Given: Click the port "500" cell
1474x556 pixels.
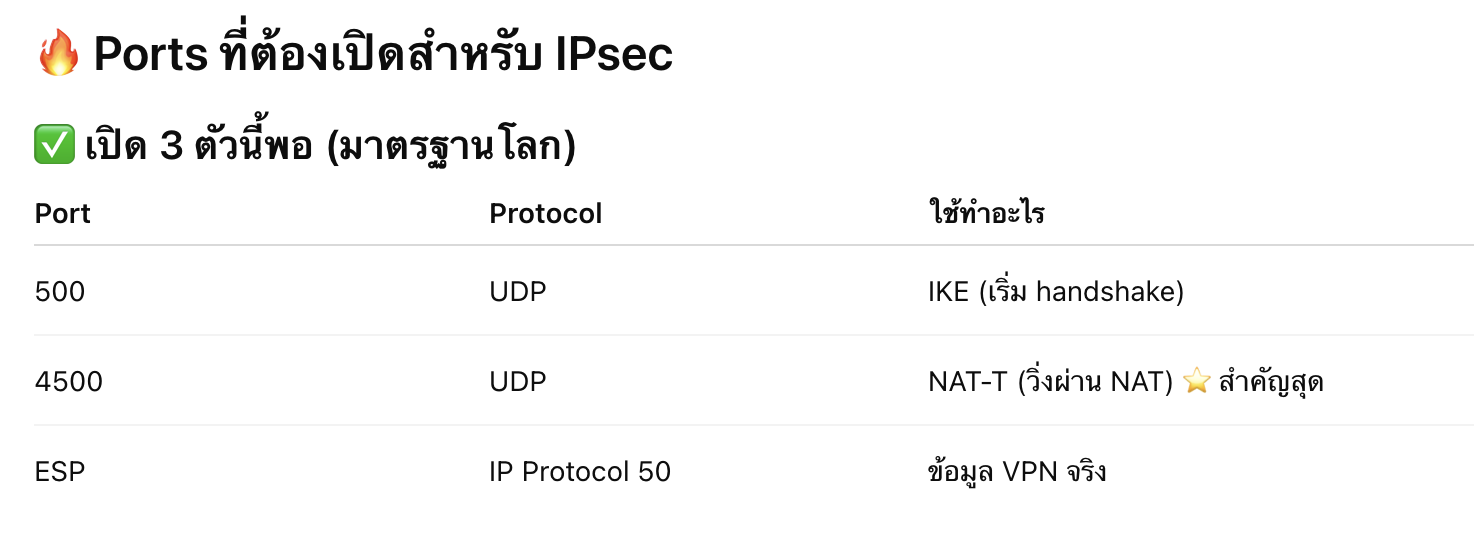Looking at the screenshot, I should pyautogui.click(x=60, y=292).
